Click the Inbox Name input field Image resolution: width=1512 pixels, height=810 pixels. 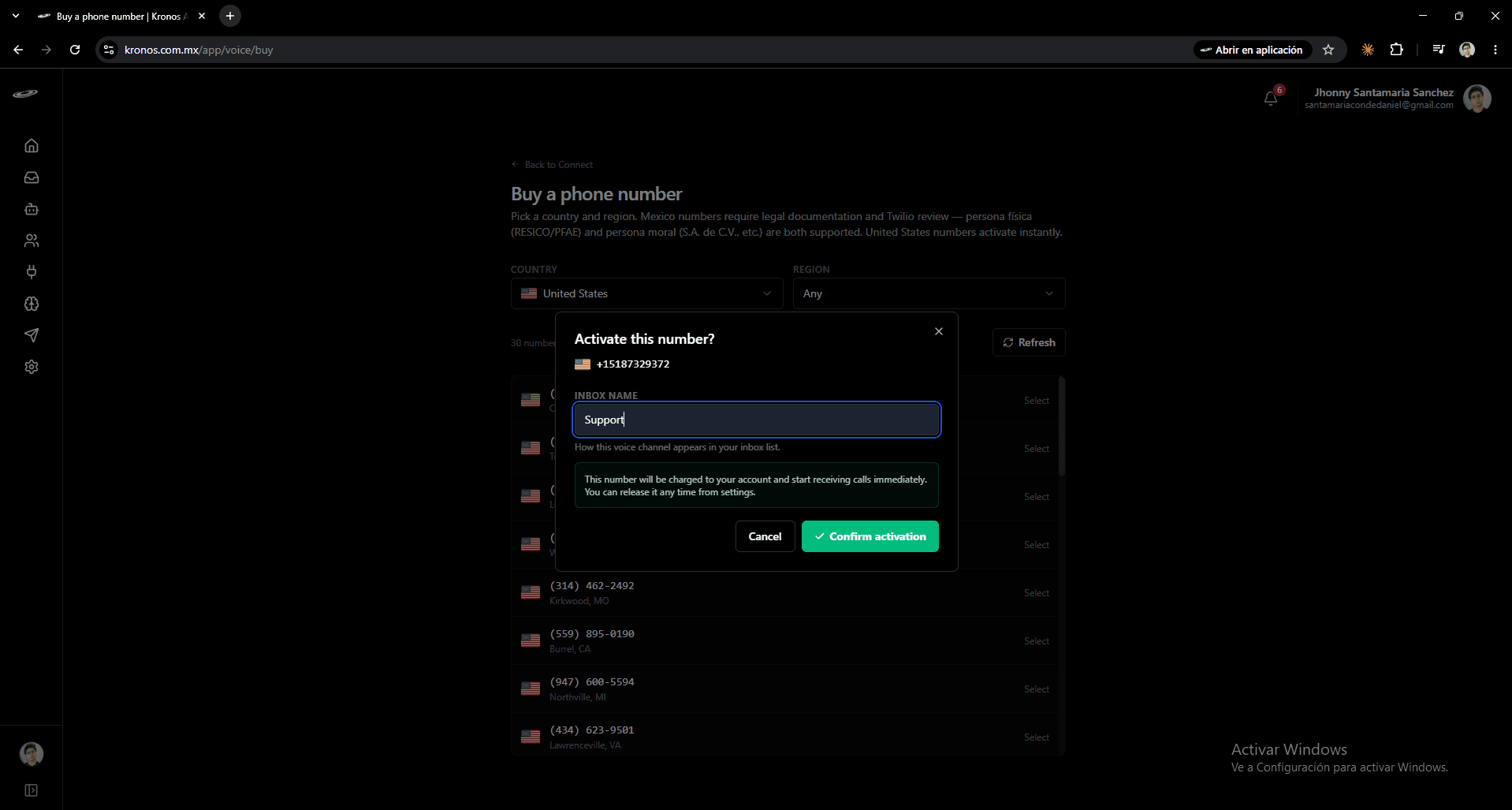click(x=757, y=420)
